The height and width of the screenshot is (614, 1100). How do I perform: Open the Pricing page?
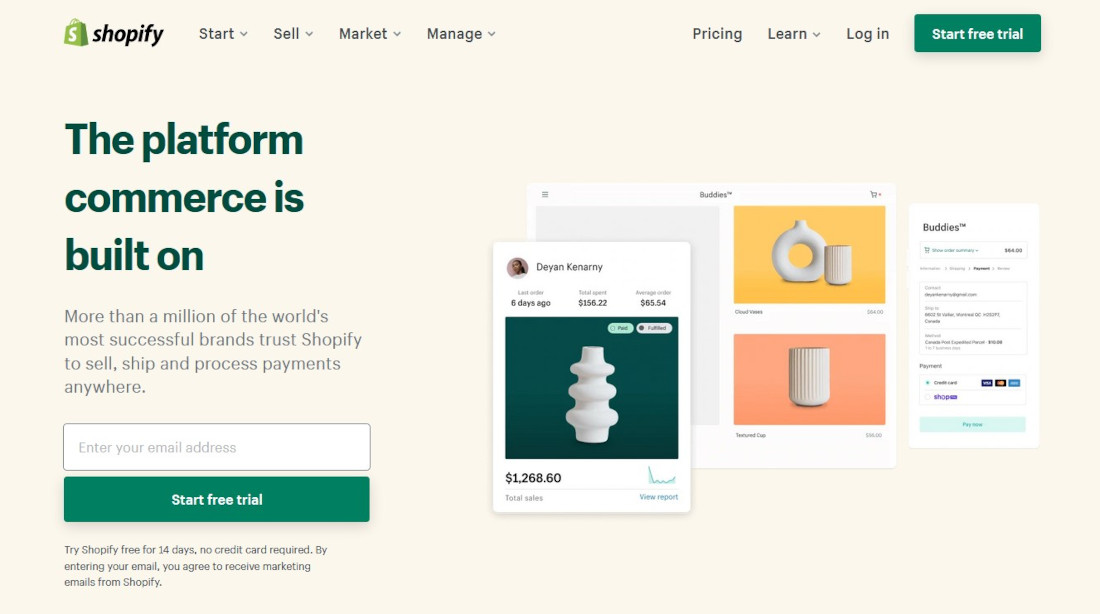(717, 34)
